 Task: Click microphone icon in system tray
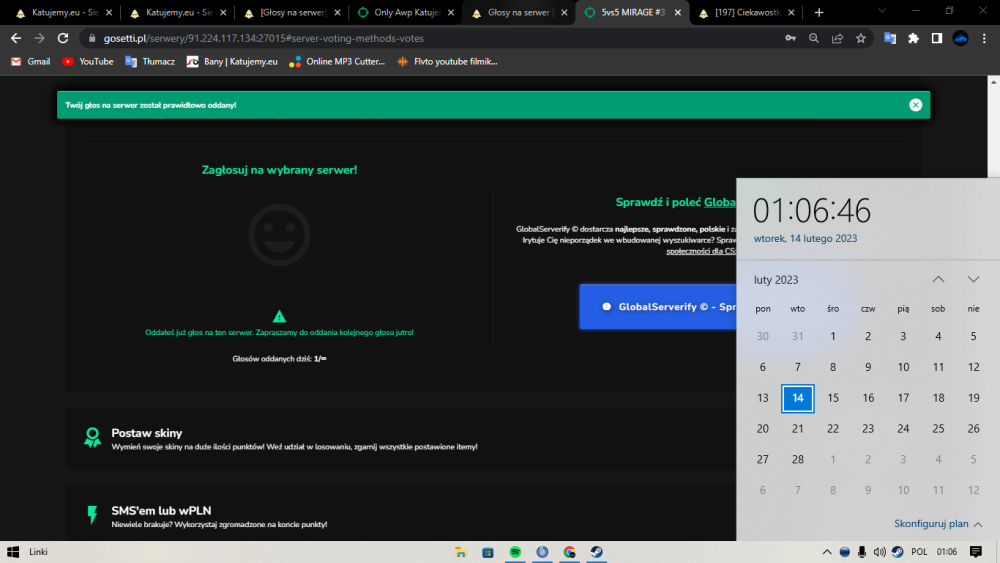click(x=862, y=552)
